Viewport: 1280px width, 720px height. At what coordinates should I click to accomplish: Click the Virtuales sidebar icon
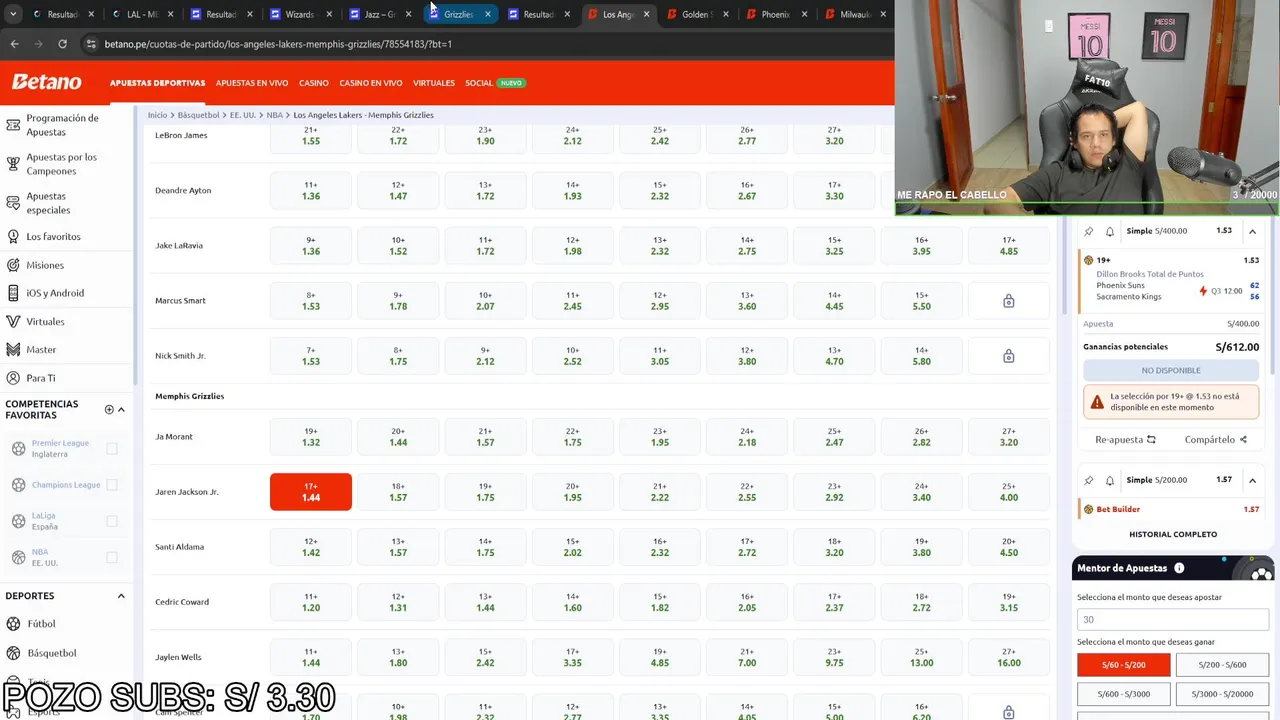[13, 322]
